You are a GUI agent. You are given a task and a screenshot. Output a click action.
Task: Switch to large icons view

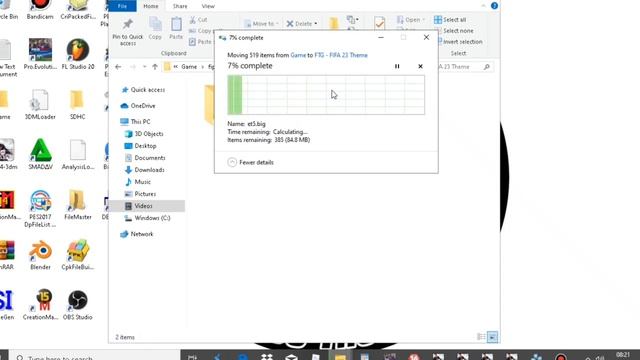click(x=492, y=337)
